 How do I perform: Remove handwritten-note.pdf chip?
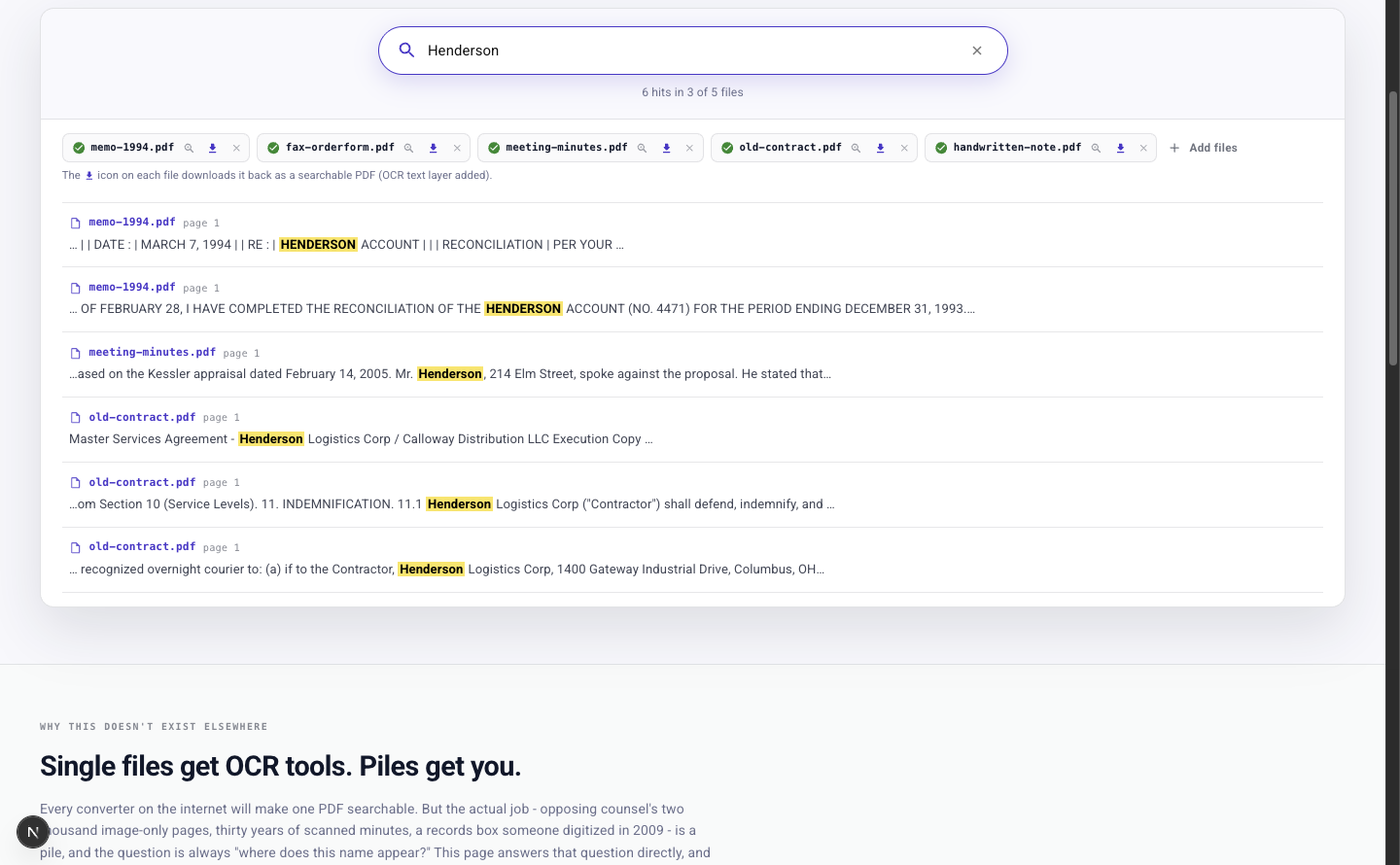tap(1143, 148)
